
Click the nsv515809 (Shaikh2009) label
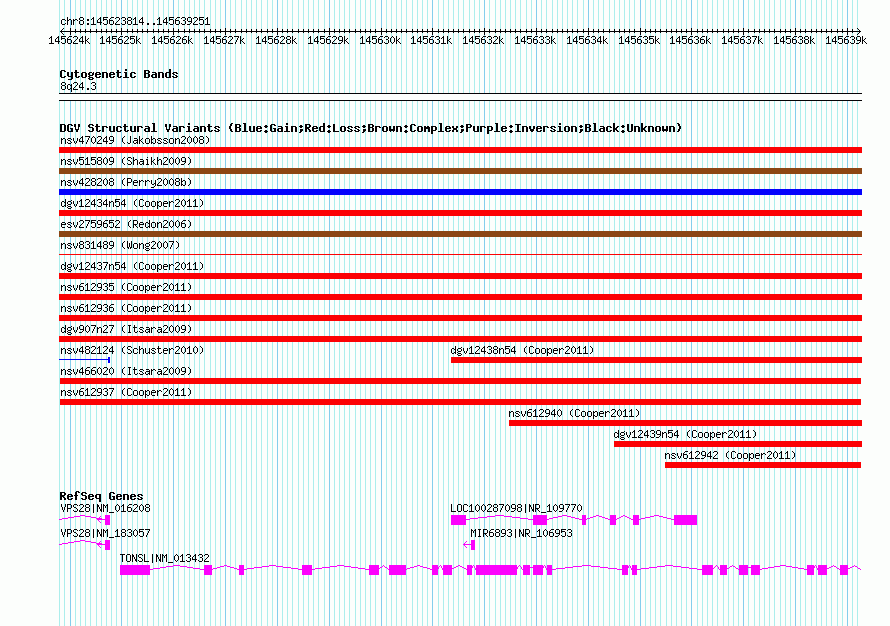coord(126,161)
